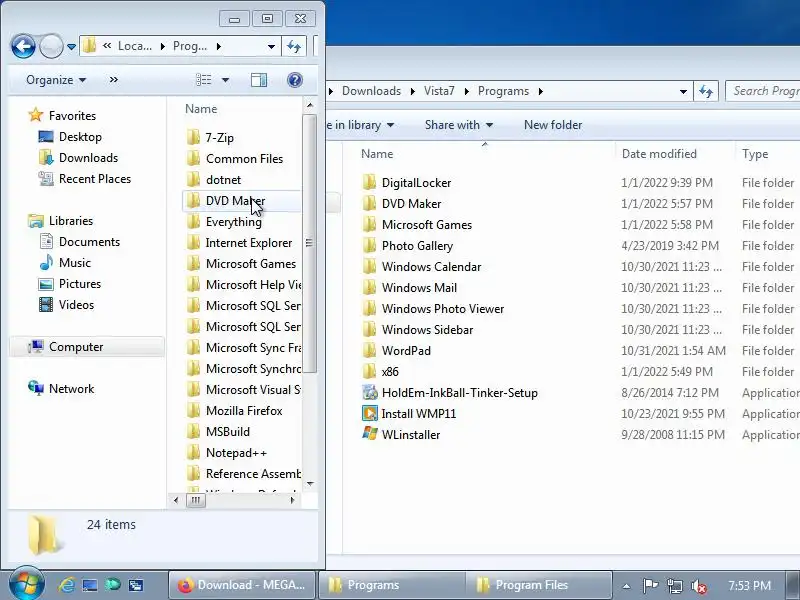Click Vista7 in the breadcrumb path

pos(439,91)
